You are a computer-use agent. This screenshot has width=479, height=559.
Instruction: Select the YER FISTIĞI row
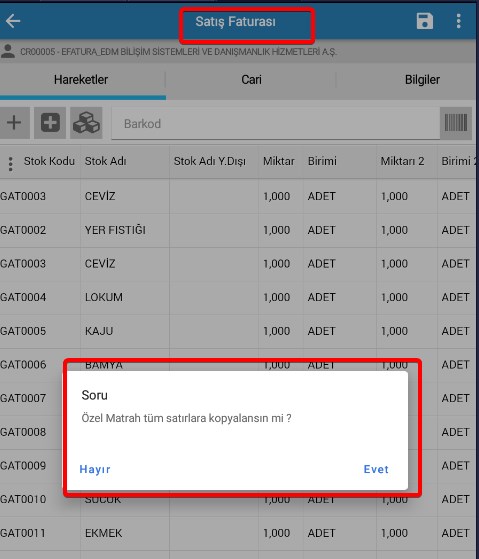tap(240, 230)
